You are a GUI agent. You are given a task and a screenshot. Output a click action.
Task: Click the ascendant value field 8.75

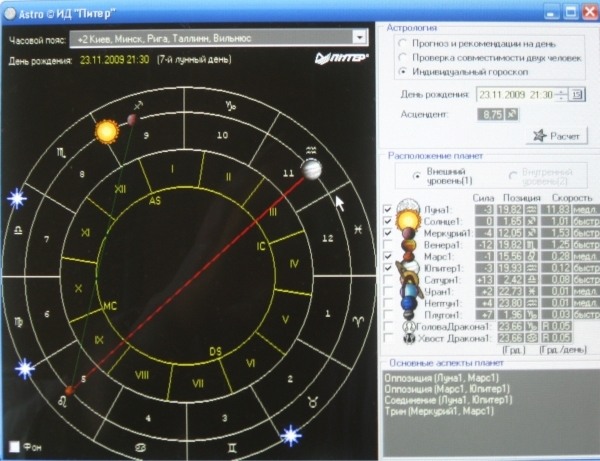tap(491, 114)
